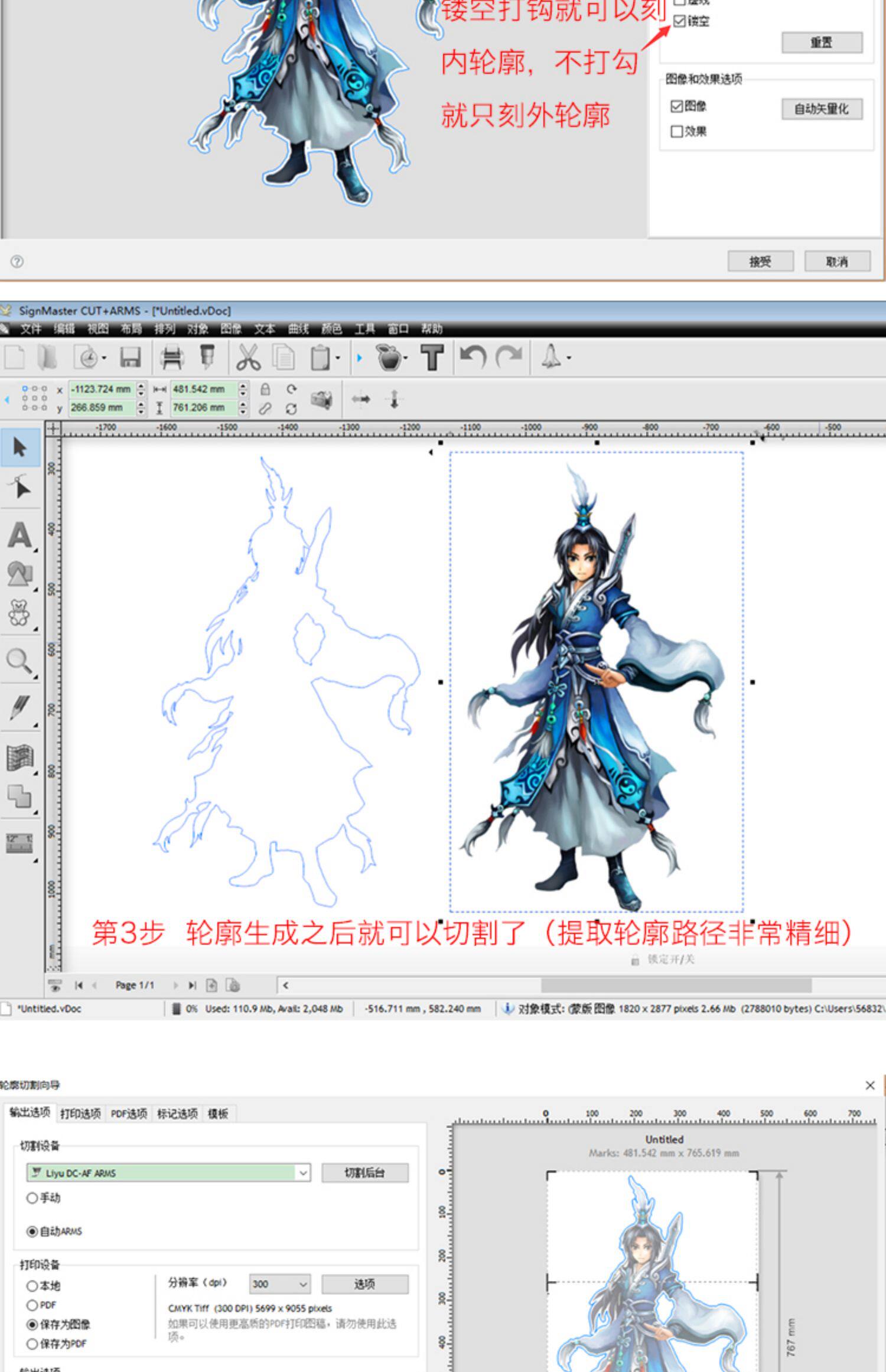Click the y position field showing 266.859 mm
Image resolution: width=886 pixels, height=1372 pixels.
click(x=102, y=408)
